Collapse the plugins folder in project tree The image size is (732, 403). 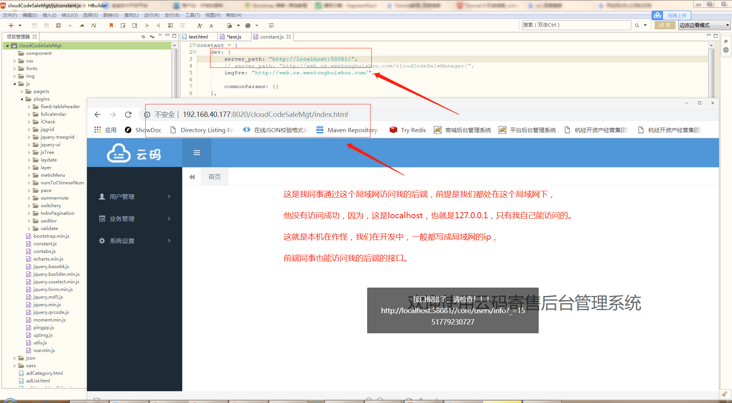pos(21,99)
